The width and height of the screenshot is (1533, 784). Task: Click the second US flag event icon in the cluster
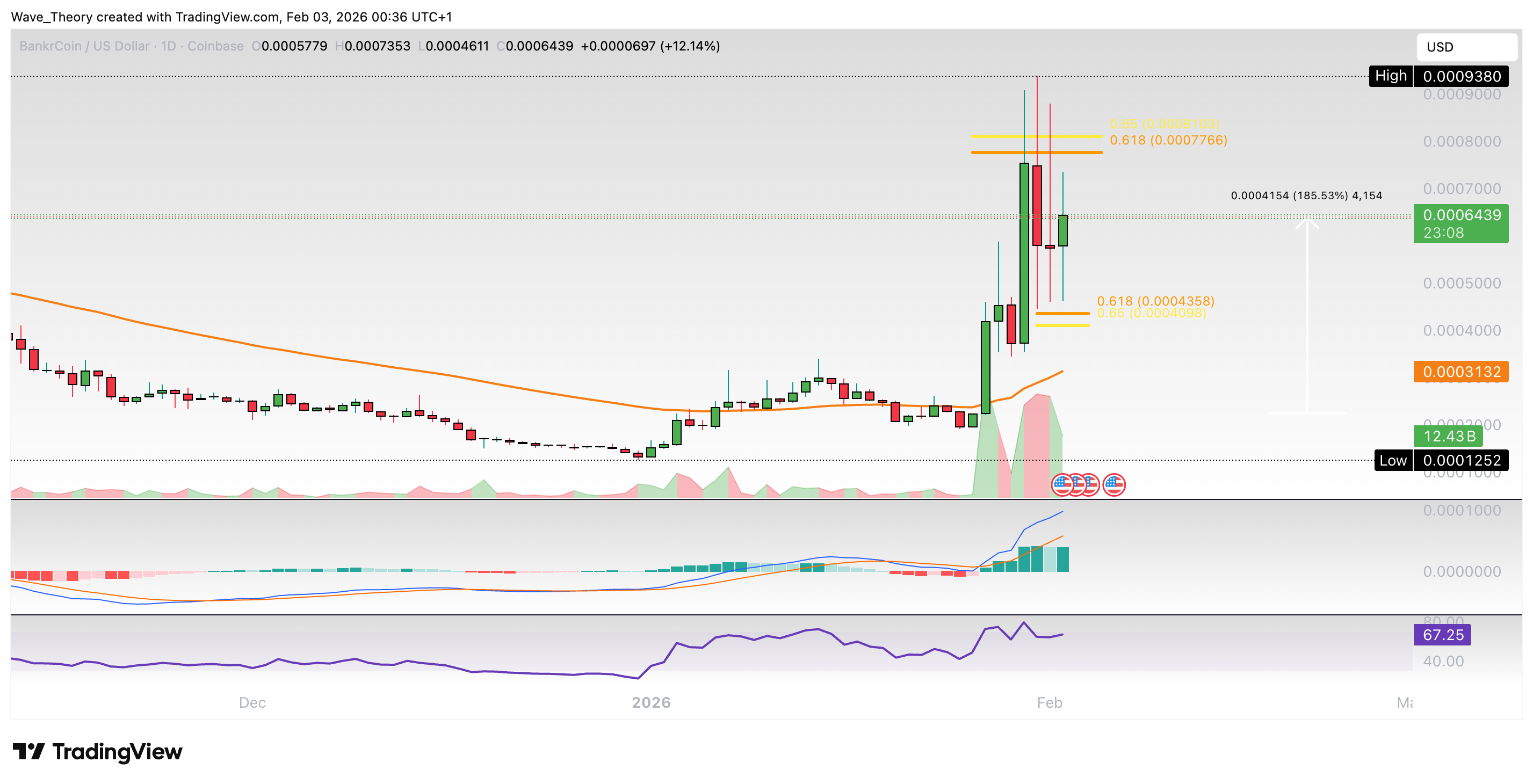[x=1079, y=485]
